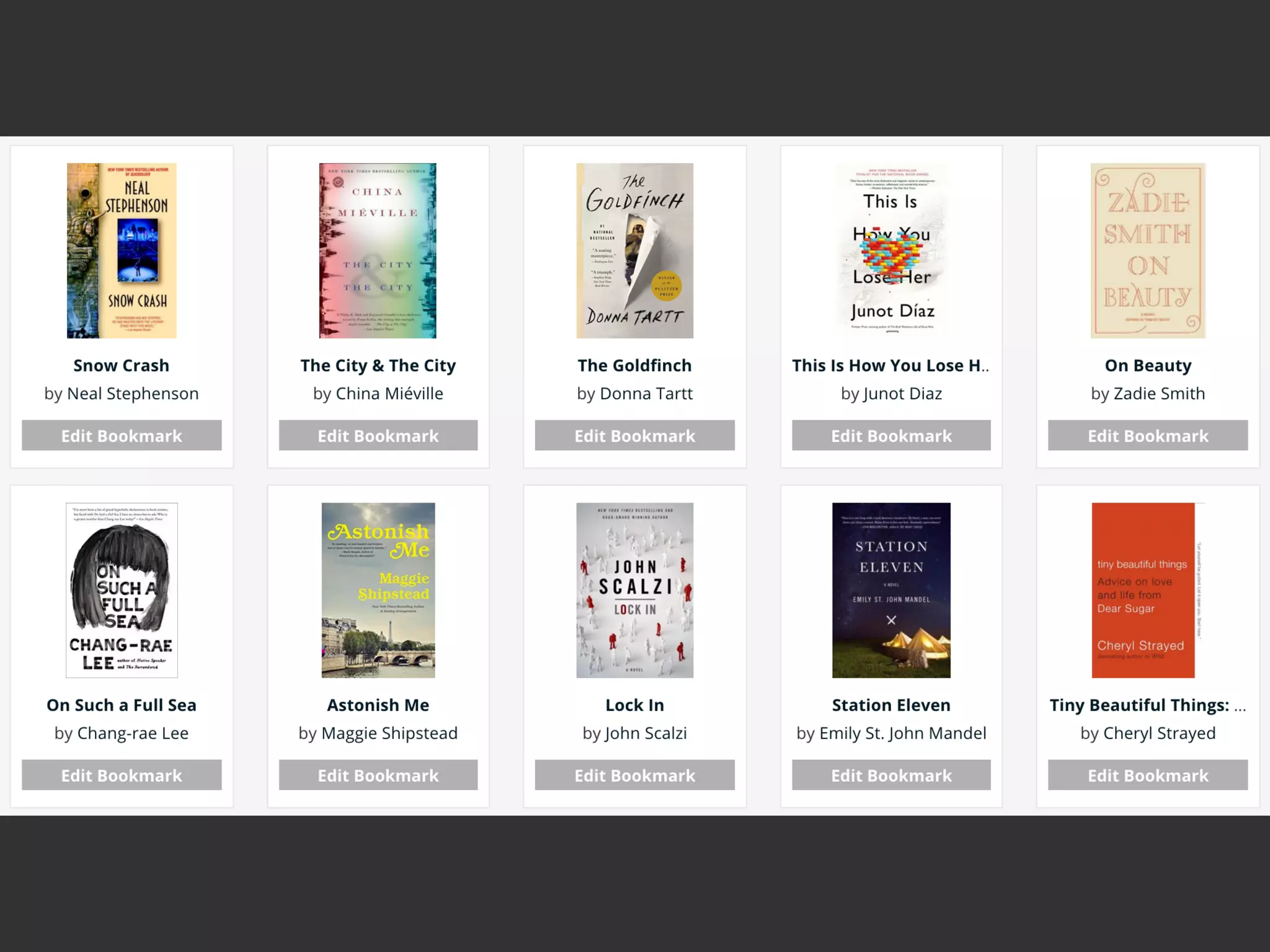Viewport: 1270px width, 952px height.
Task: Open the orange Tiny Beautiful Things cover
Action: coord(1143,590)
